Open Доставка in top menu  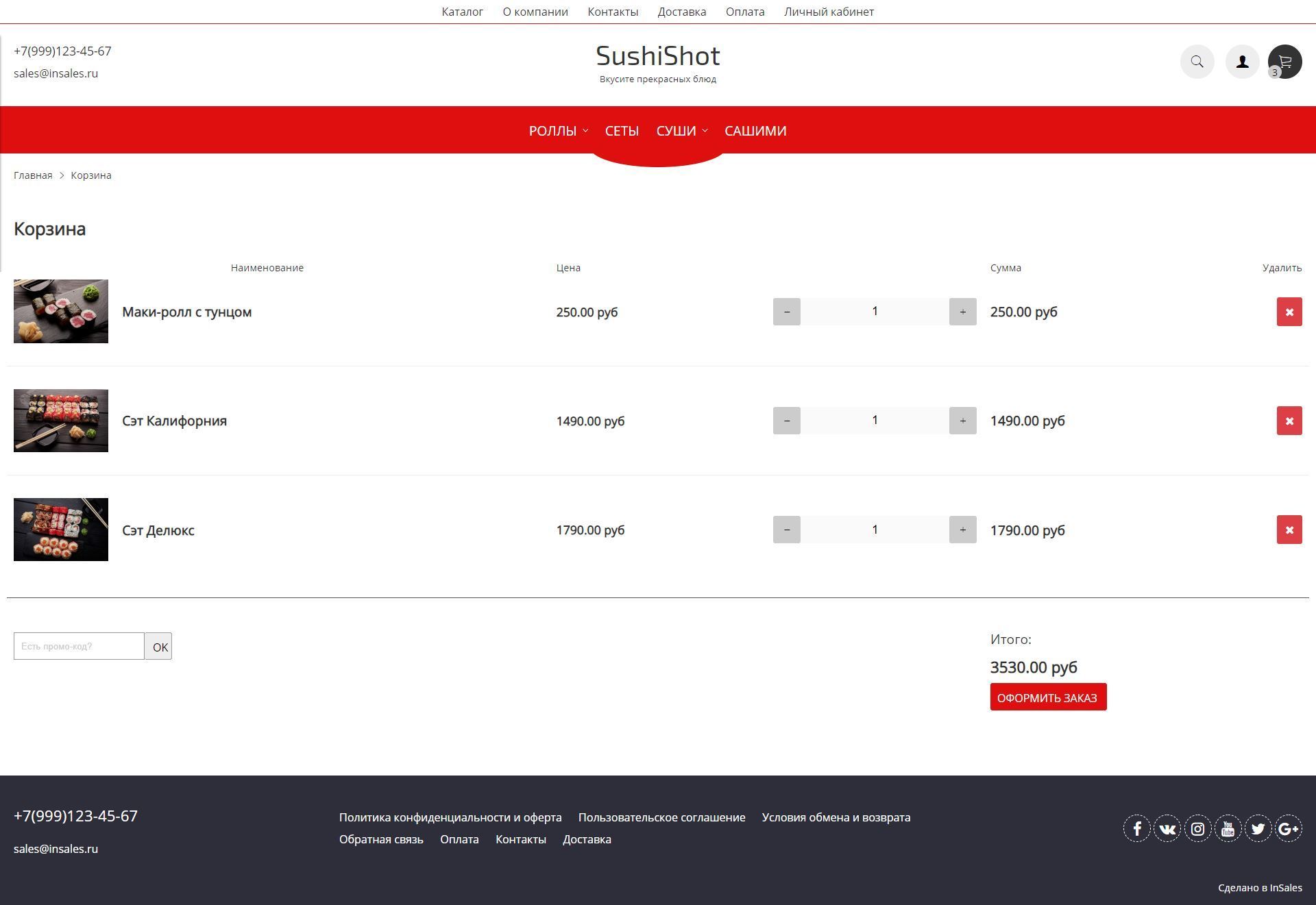(x=682, y=12)
